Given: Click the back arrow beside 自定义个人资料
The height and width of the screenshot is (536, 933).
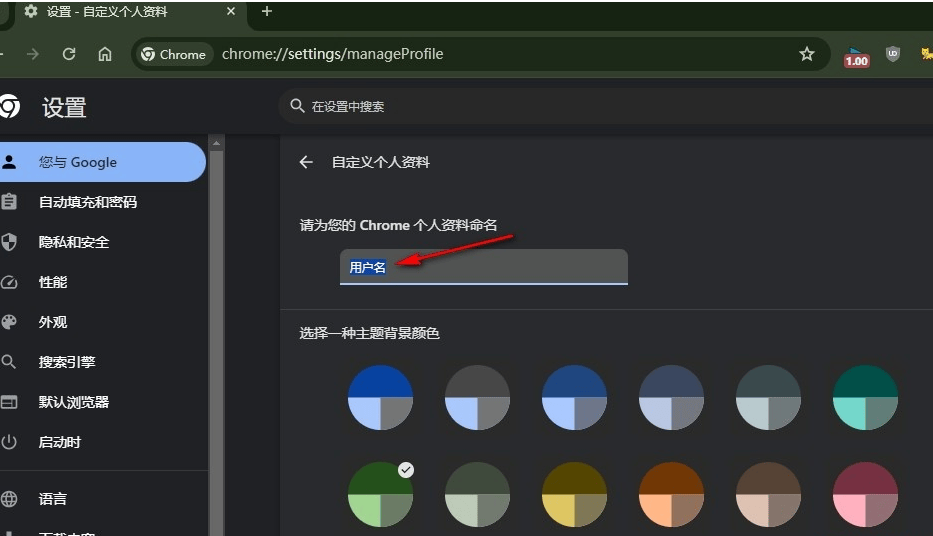Looking at the screenshot, I should tap(307, 162).
